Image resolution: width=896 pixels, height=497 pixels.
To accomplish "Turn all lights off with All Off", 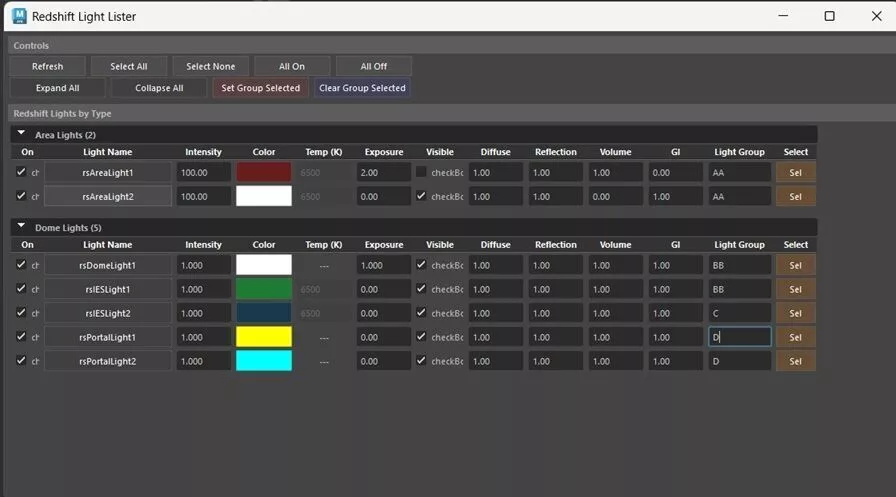I will (x=374, y=66).
